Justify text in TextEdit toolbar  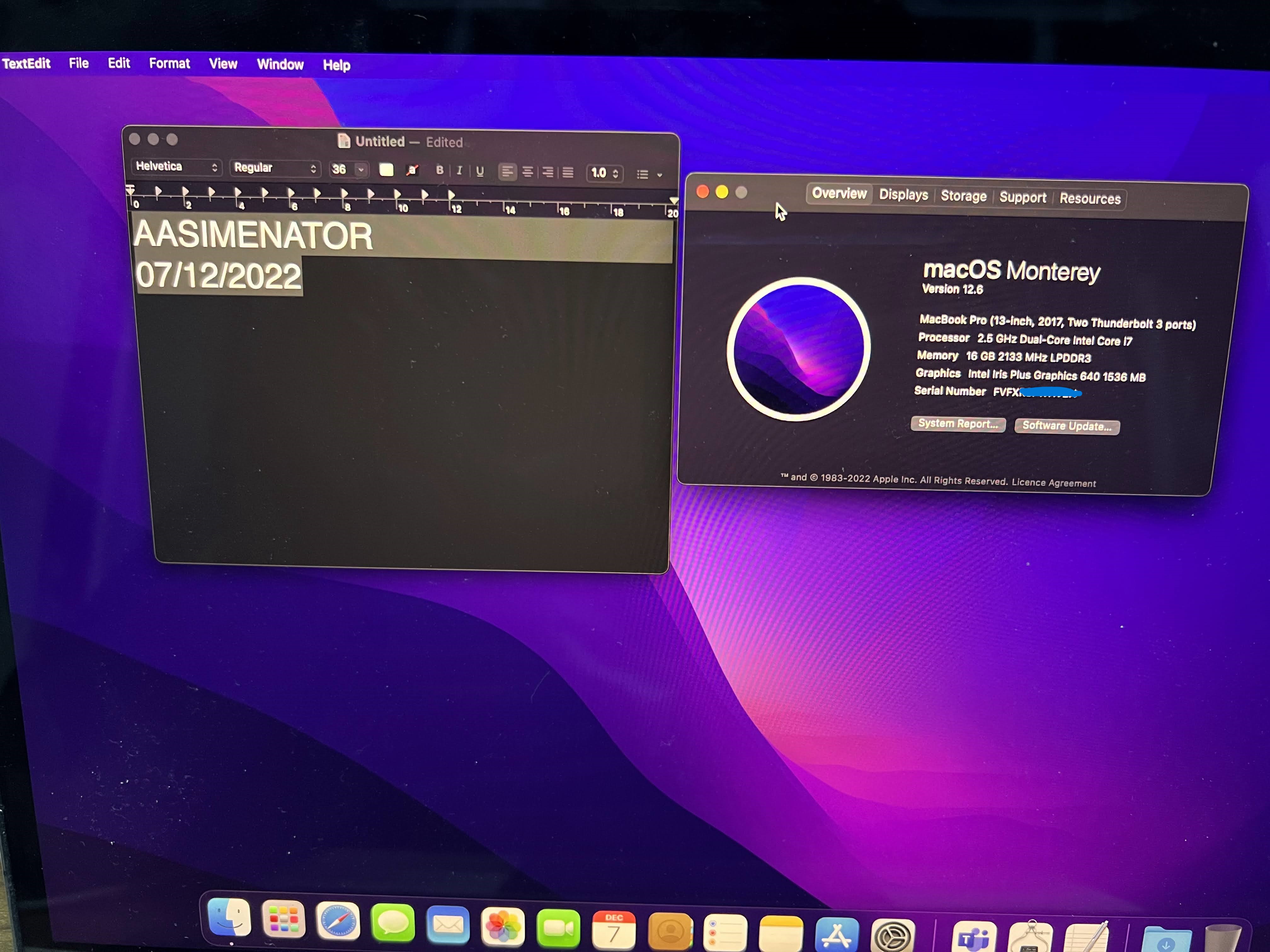coord(568,173)
